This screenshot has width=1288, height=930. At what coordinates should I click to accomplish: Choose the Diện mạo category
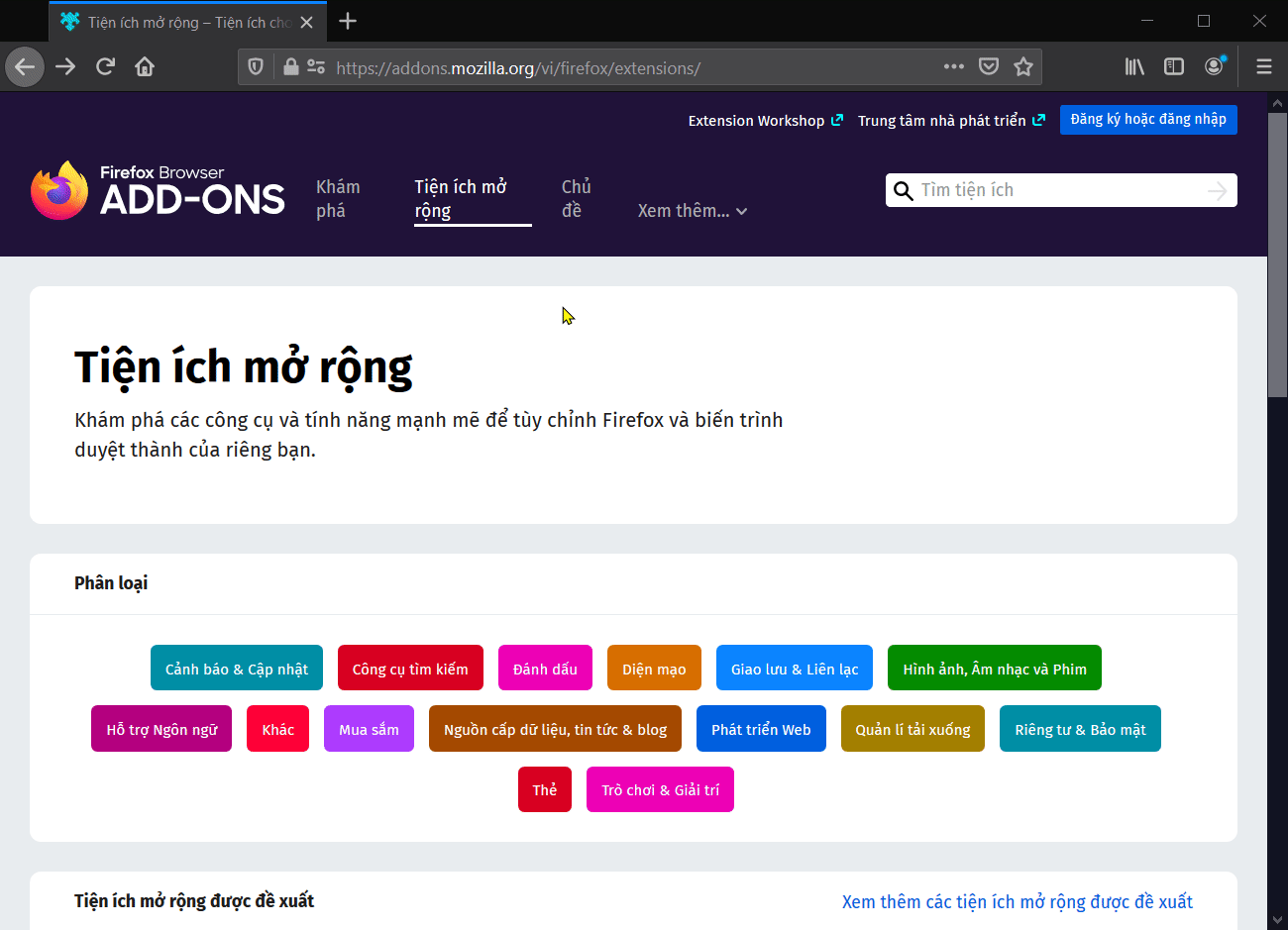[654, 669]
